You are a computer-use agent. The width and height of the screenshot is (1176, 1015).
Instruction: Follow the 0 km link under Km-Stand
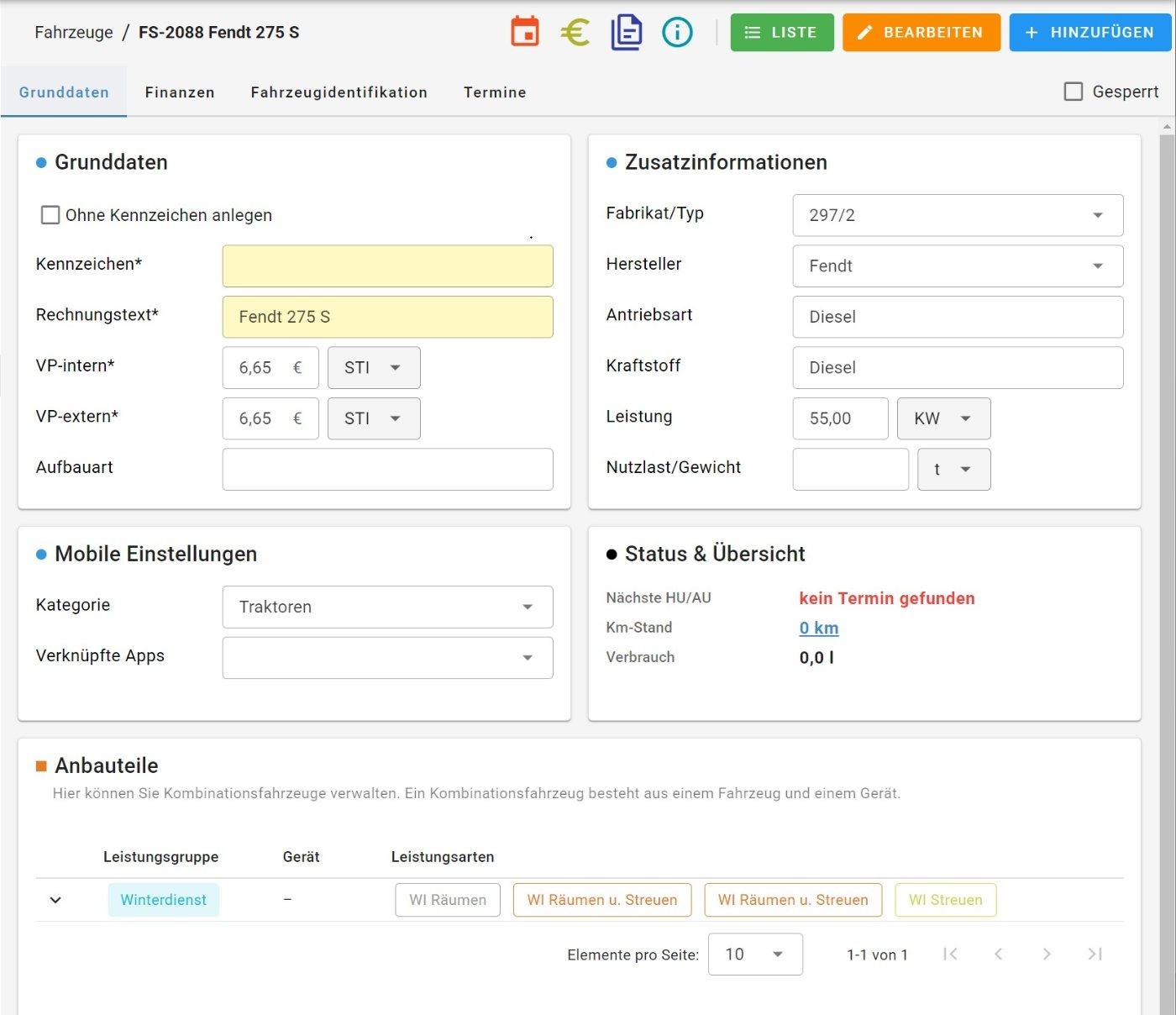coord(819,628)
